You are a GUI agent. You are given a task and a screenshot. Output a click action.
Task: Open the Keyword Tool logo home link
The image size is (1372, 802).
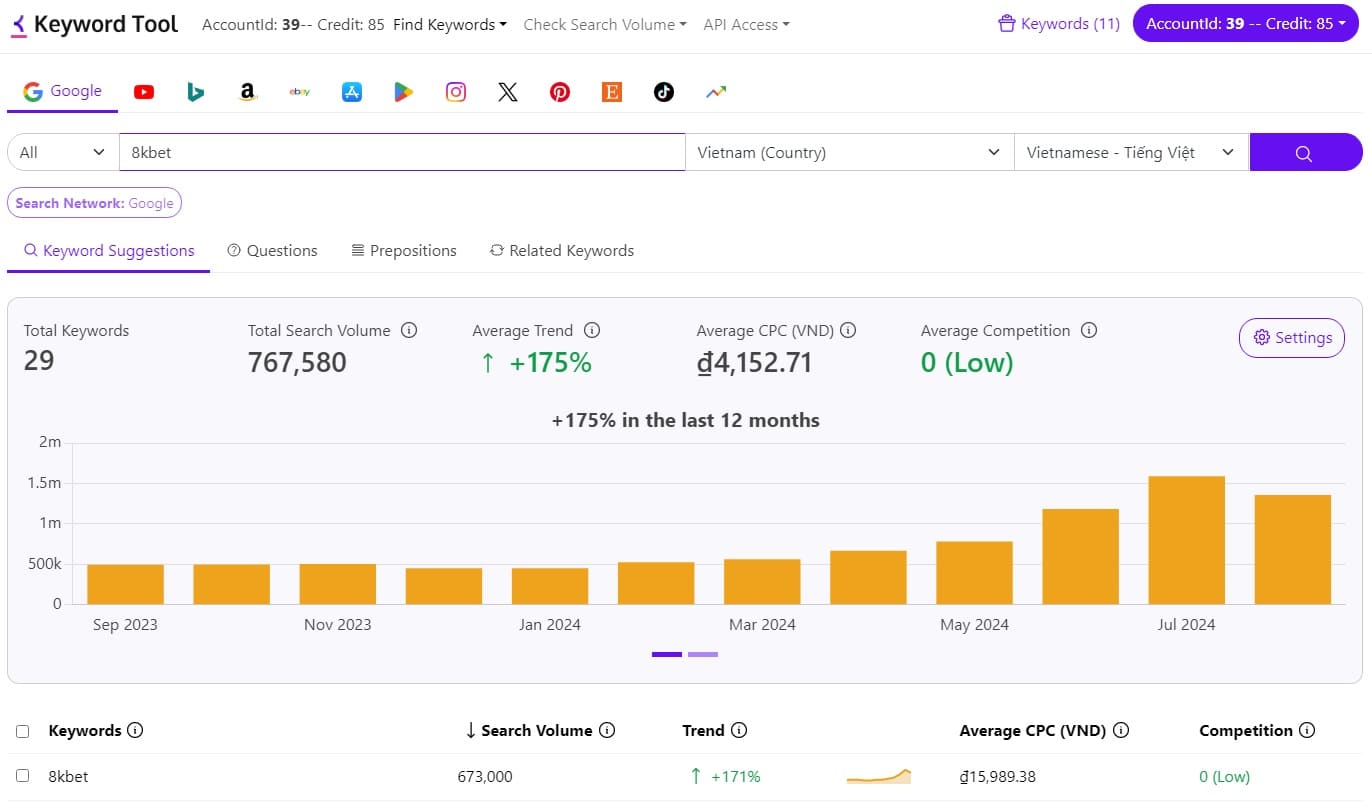click(x=94, y=24)
